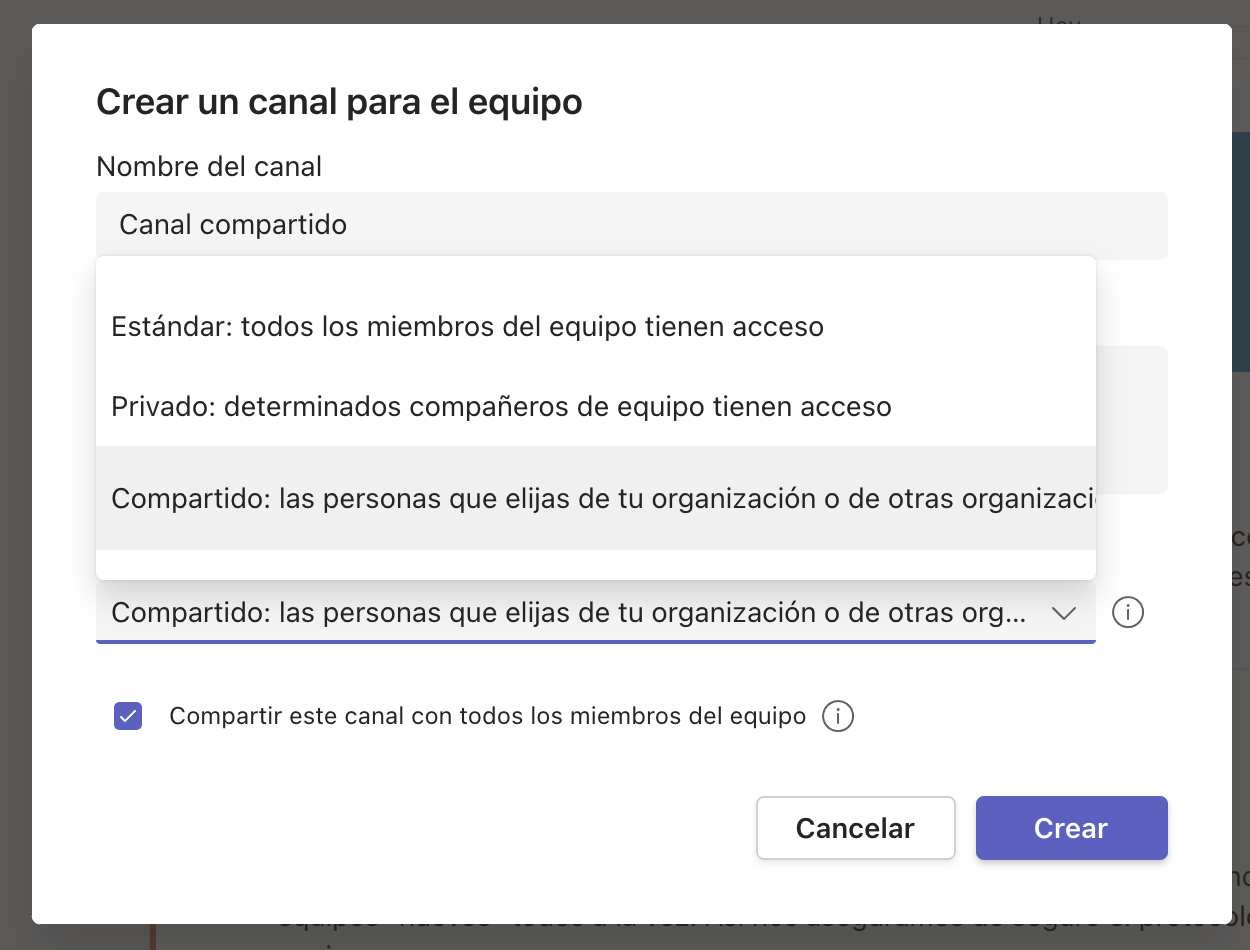Focus the 'Canal compartido' channel name field
1250x950 pixels.
click(632, 225)
